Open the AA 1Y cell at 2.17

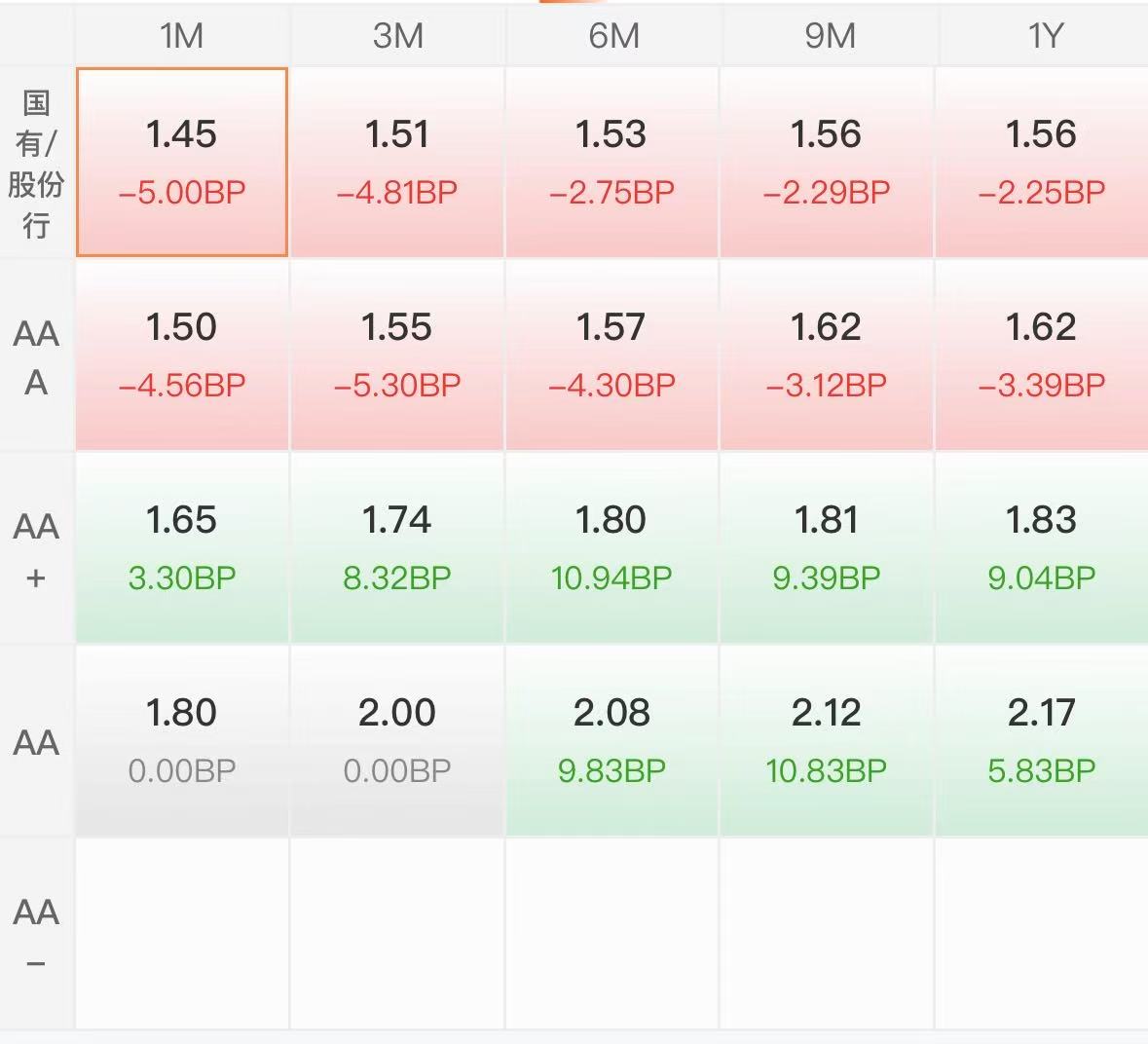pos(1042,741)
